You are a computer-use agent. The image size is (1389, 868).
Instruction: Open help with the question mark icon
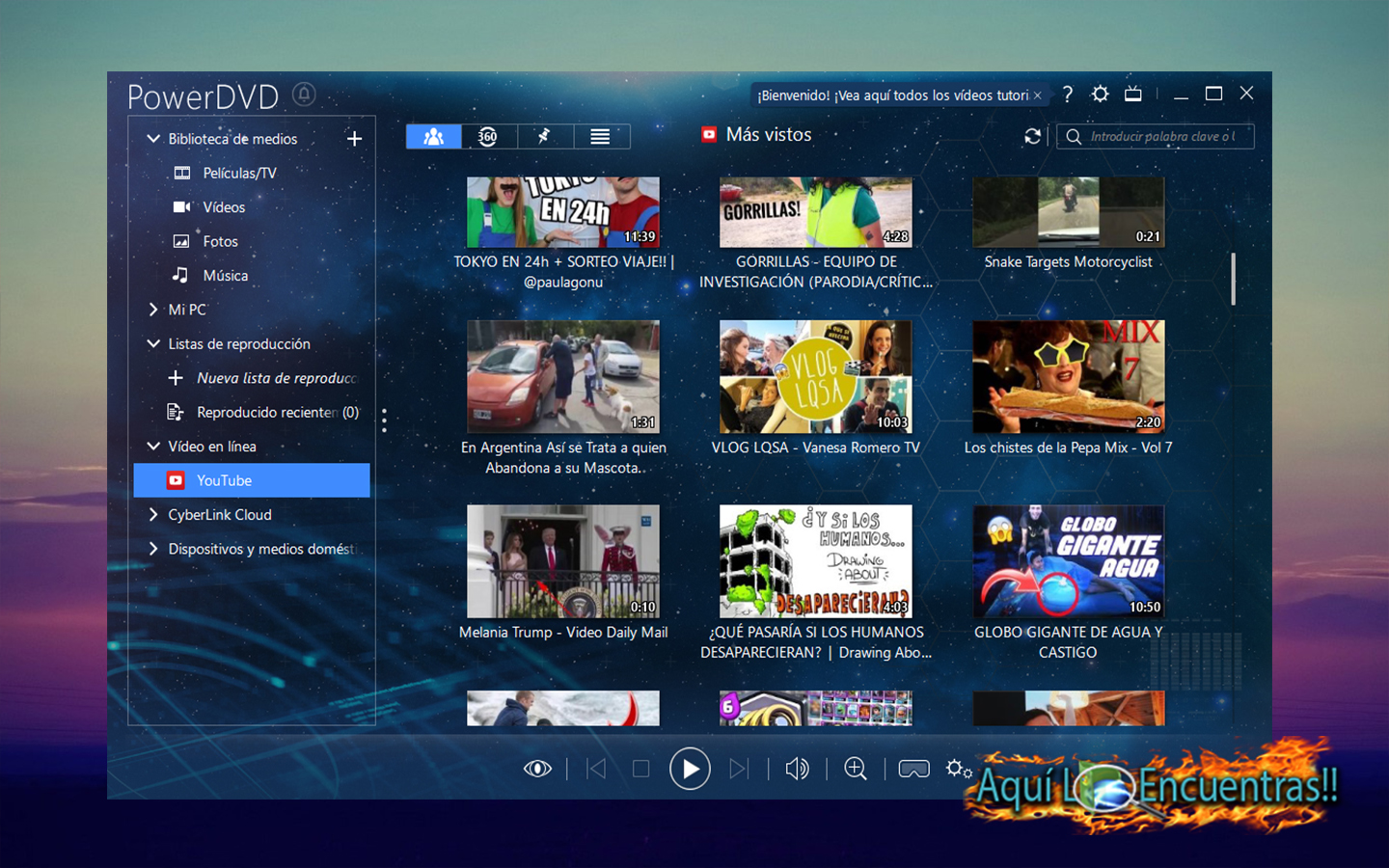[x=1068, y=95]
